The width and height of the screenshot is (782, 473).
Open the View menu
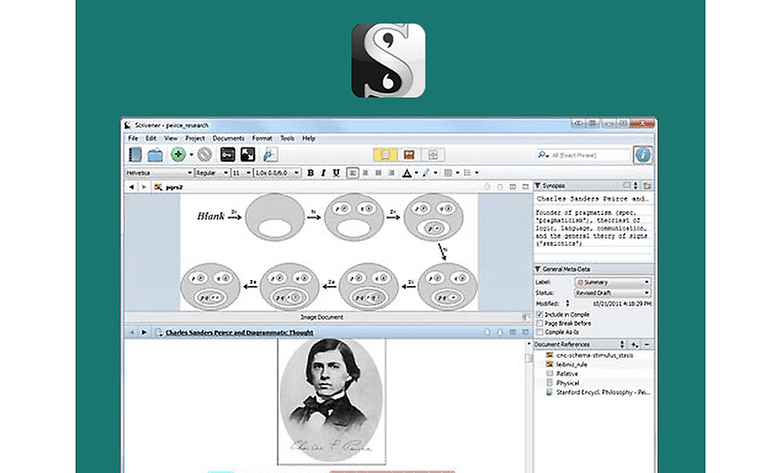[x=171, y=138]
